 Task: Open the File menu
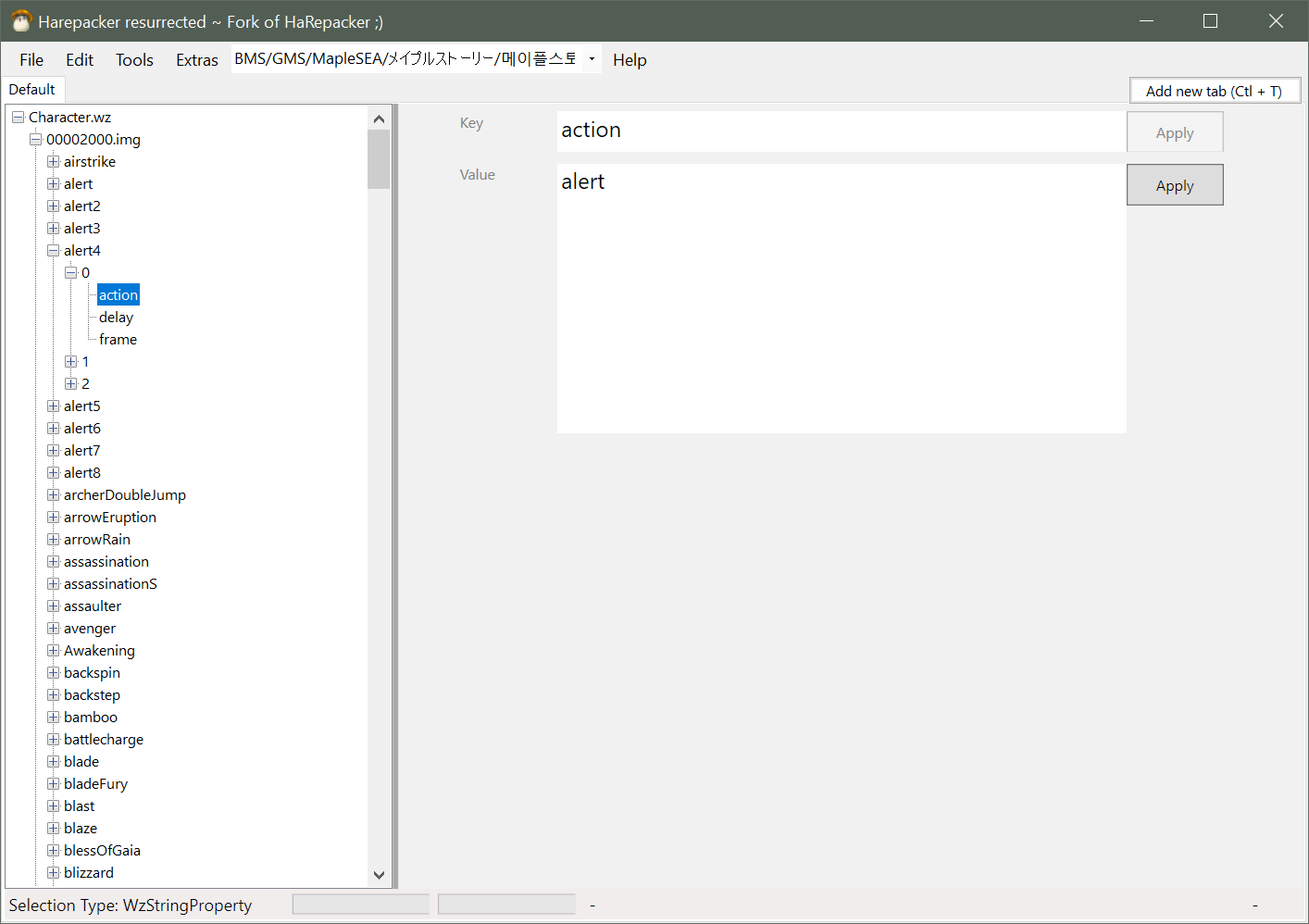click(x=31, y=59)
